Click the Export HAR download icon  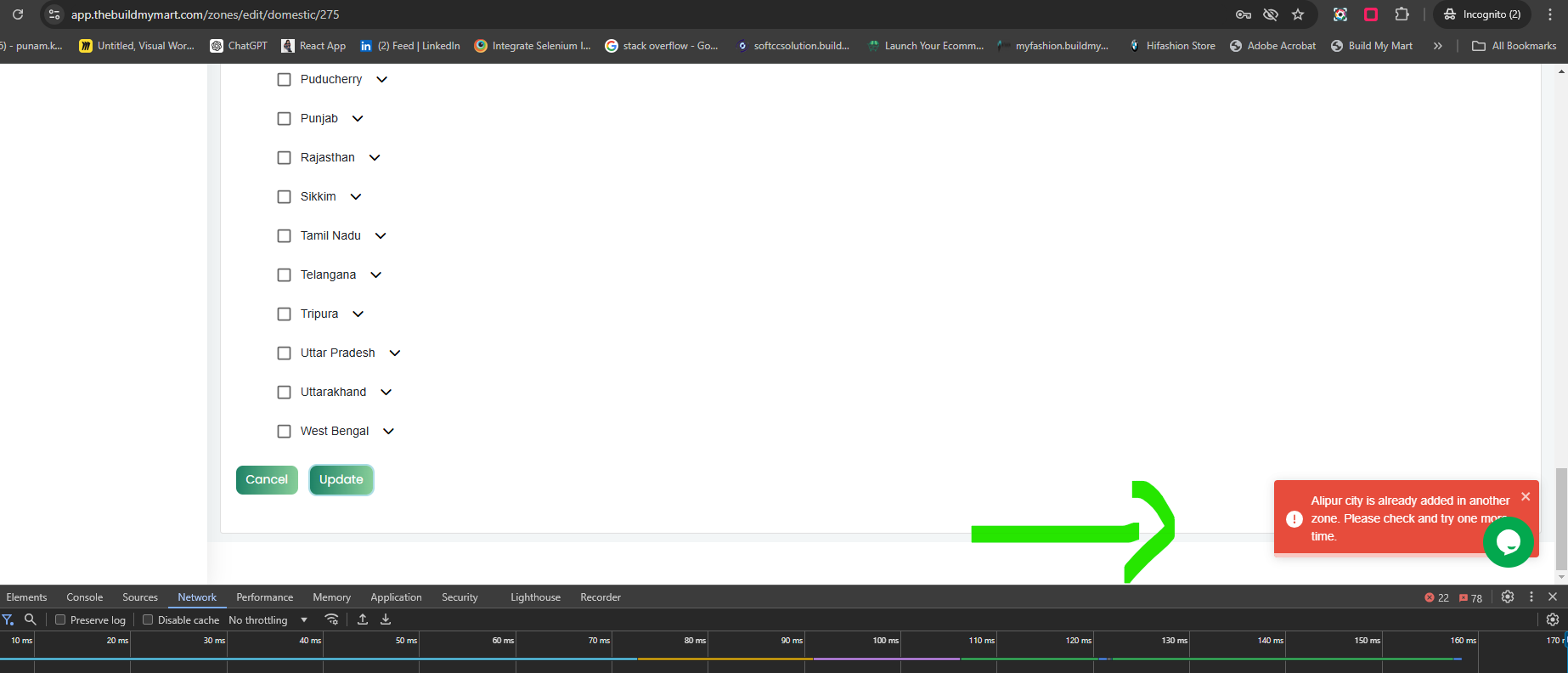tap(386, 619)
